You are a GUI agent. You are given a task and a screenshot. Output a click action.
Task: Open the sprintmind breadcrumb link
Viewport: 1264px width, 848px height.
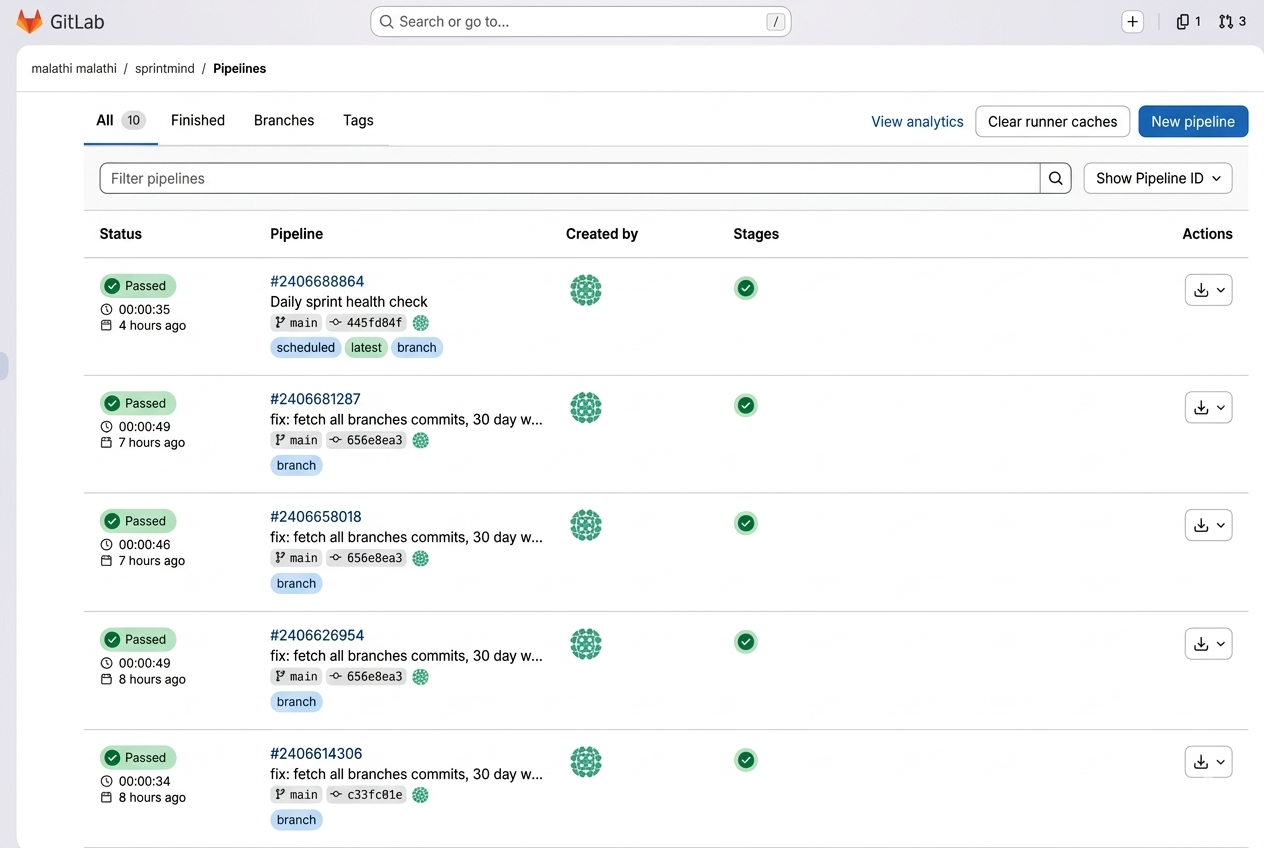click(x=165, y=69)
